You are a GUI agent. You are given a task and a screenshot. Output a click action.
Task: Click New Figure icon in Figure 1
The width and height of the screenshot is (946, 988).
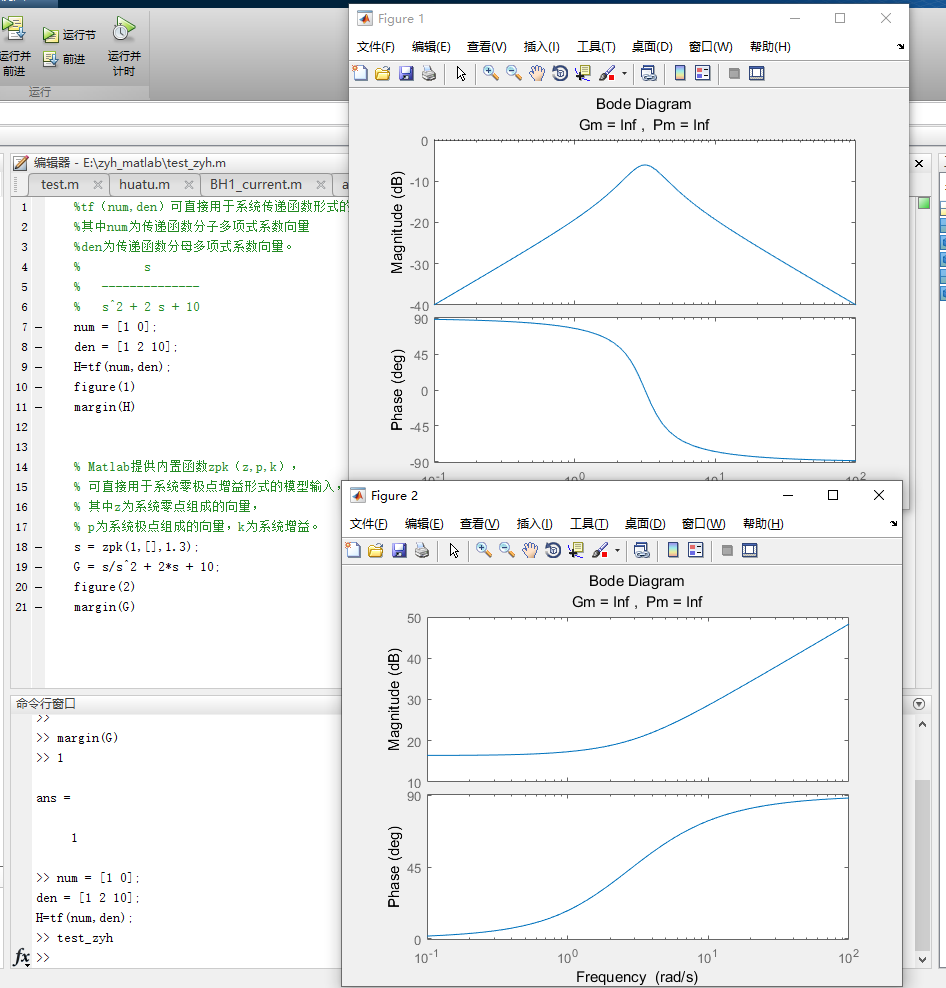tap(361, 74)
